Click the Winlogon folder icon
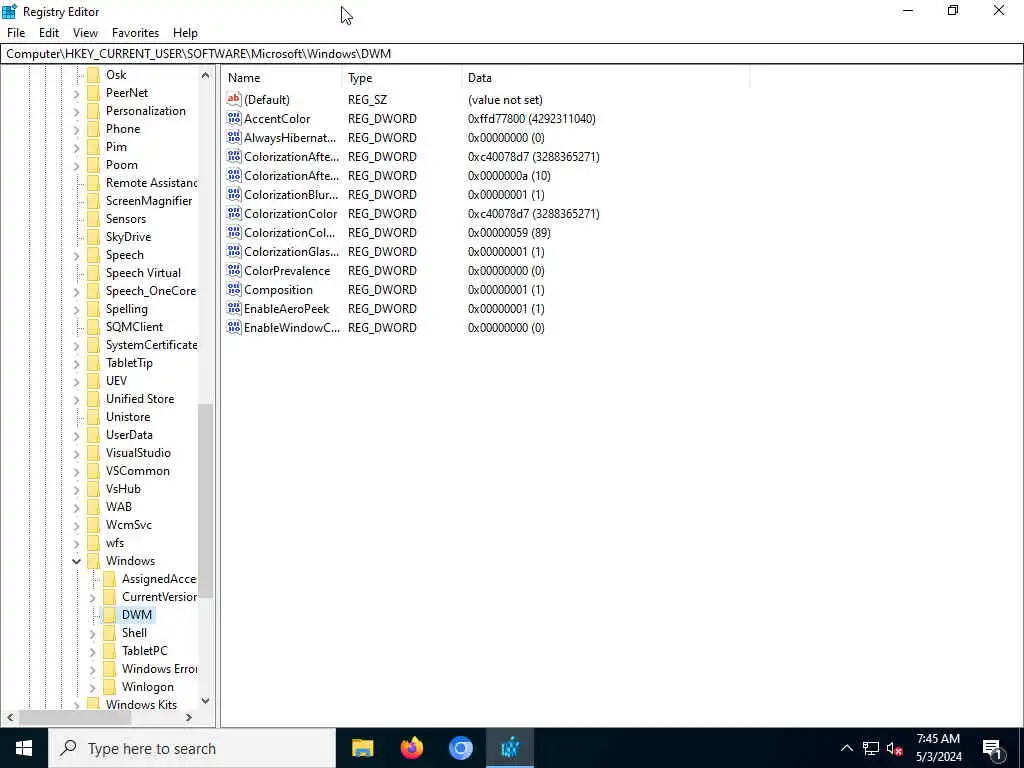Viewport: 1024px width, 768px height. pyautogui.click(x=110, y=686)
